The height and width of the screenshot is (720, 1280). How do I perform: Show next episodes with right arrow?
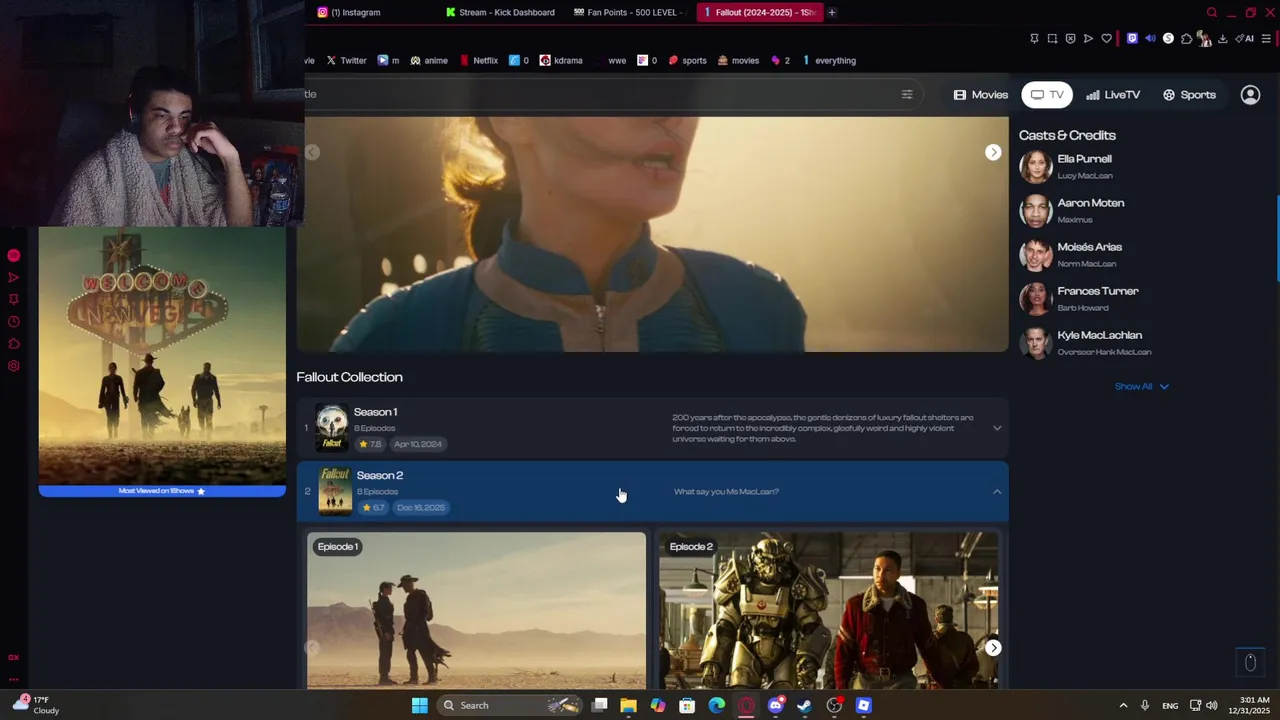coord(993,648)
